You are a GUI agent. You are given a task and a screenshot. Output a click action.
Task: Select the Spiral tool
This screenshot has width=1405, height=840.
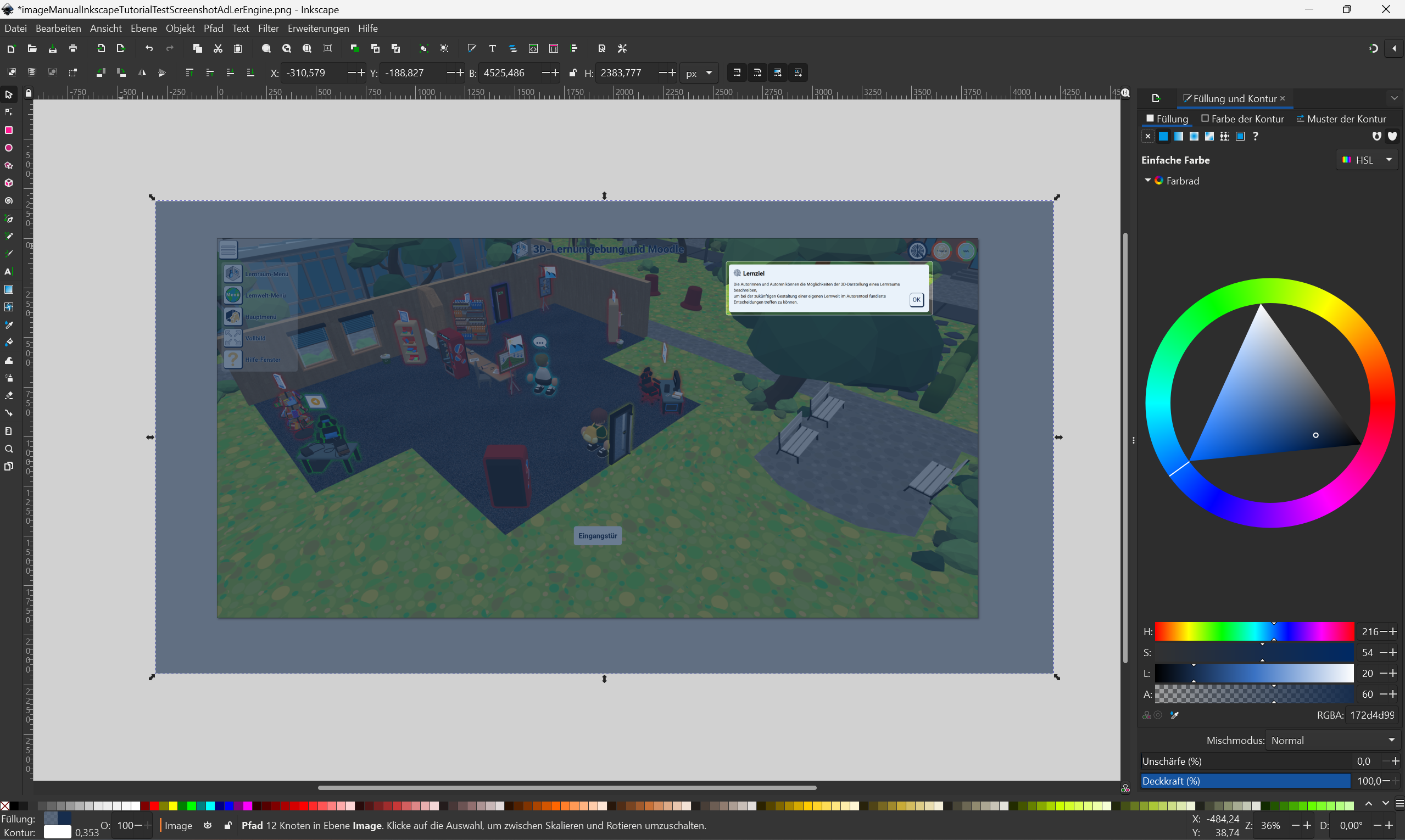click(x=8, y=201)
